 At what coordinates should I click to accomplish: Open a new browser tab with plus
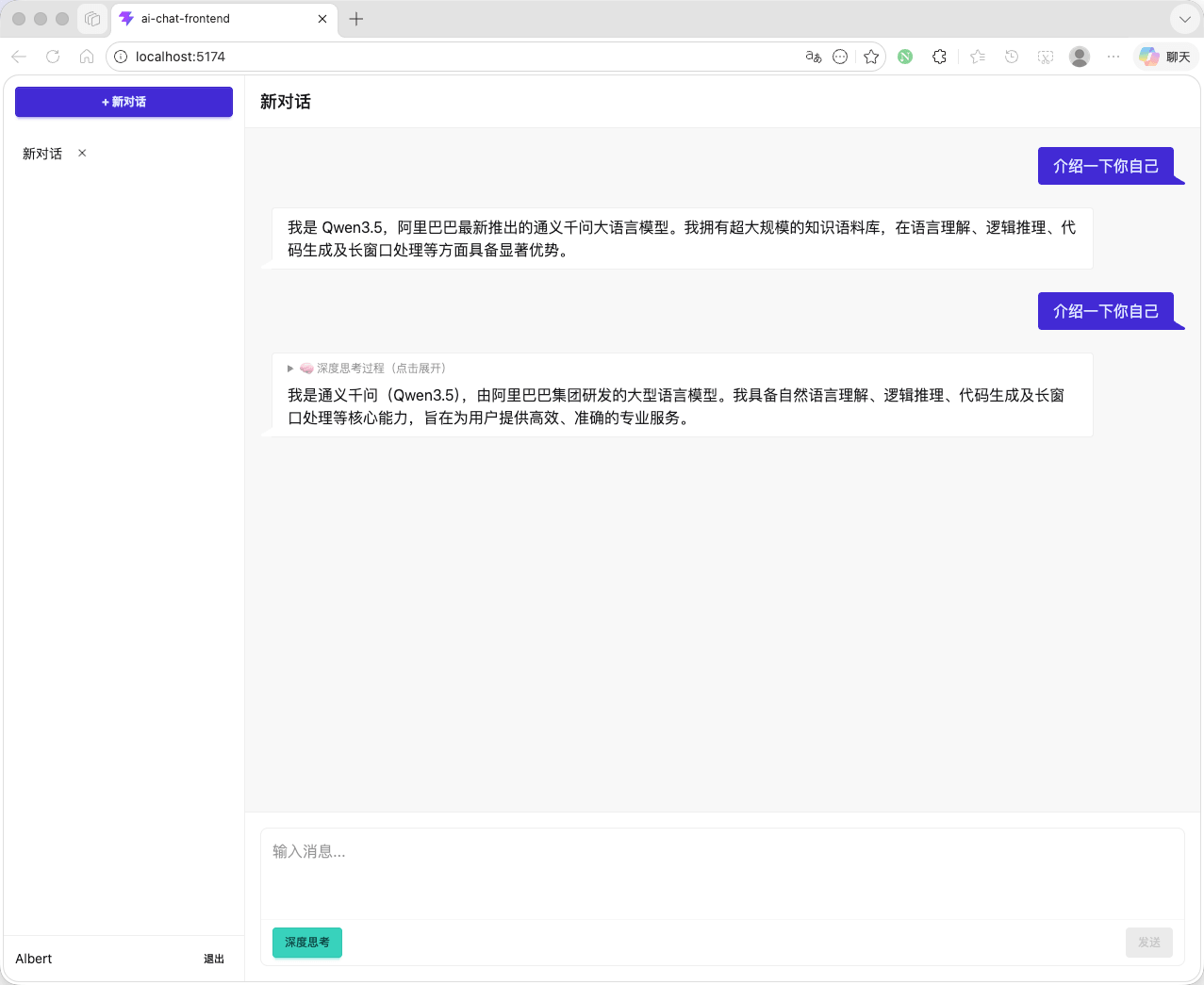(356, 19)
